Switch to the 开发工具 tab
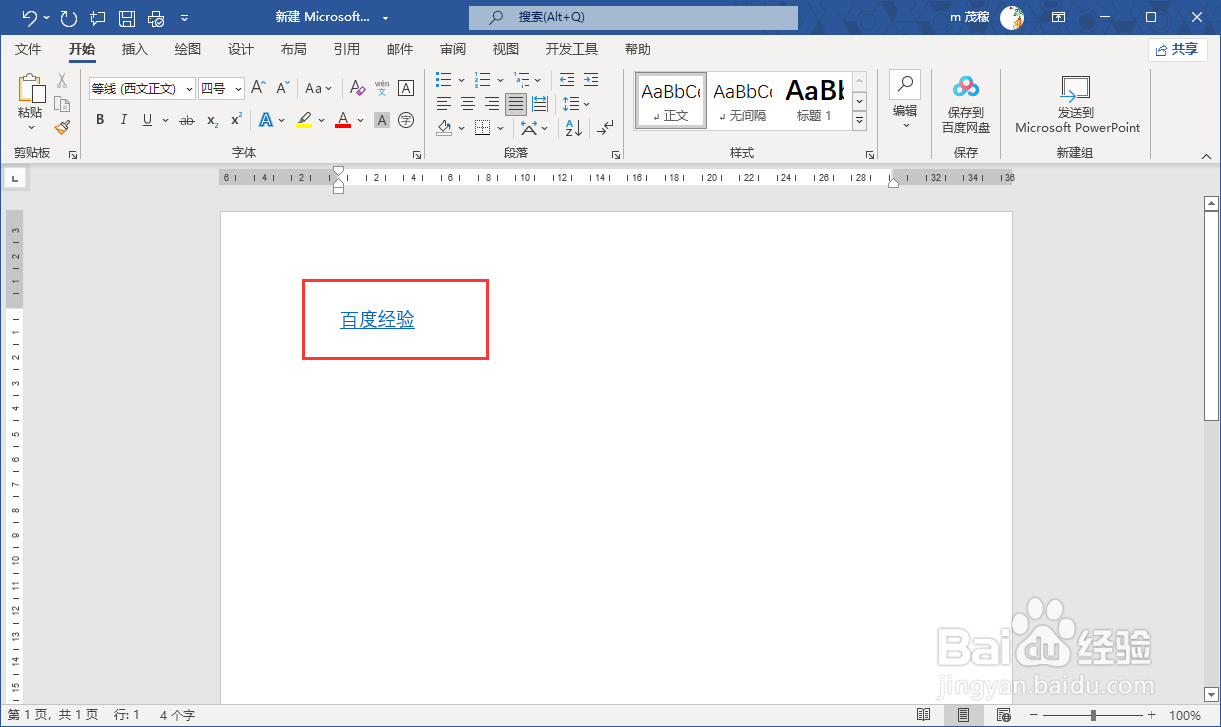The image size is (1221, 727). (572, 49)
